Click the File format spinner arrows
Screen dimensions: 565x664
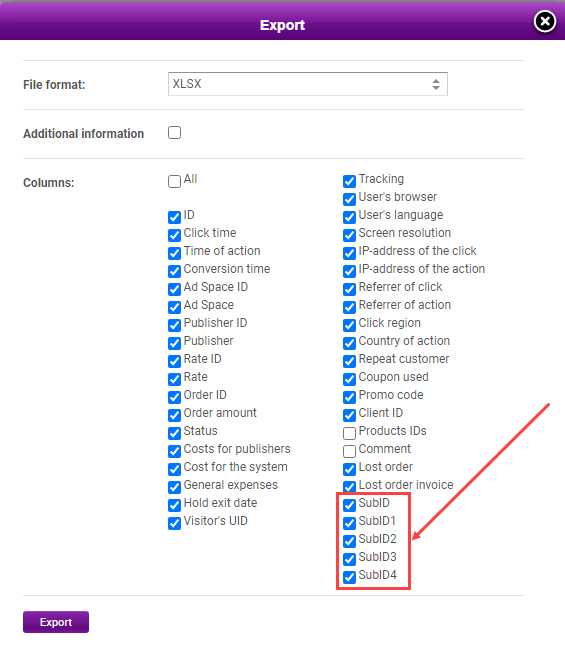pyautogui.click(x=436, y=84)
